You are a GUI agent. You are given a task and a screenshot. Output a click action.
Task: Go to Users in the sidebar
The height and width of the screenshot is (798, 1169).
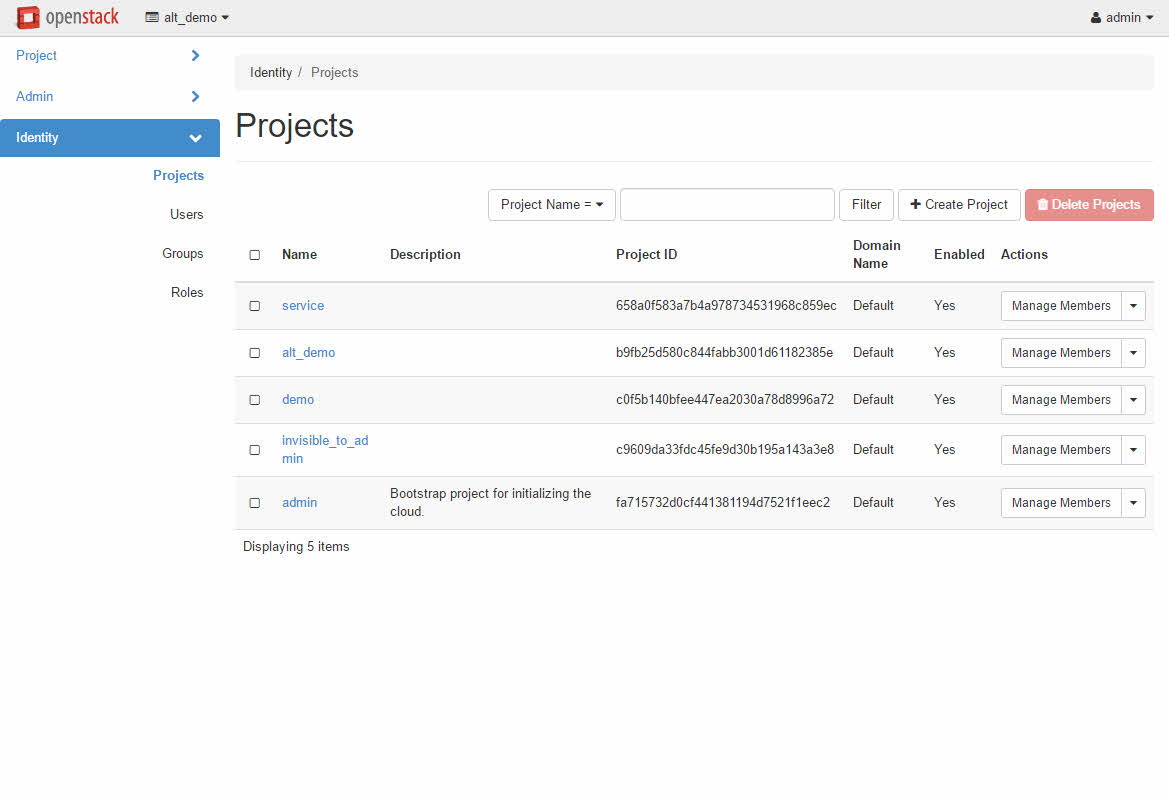pyautogui.click(x=186, y=215)
